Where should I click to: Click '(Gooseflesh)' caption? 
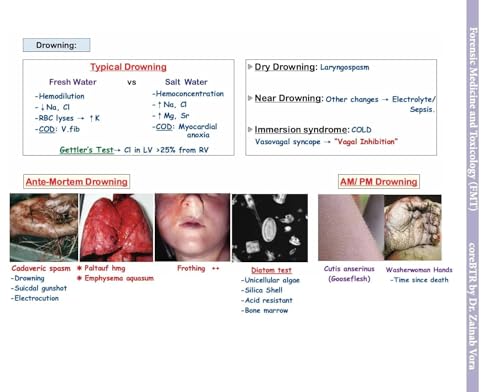click(x=349, y=279)
